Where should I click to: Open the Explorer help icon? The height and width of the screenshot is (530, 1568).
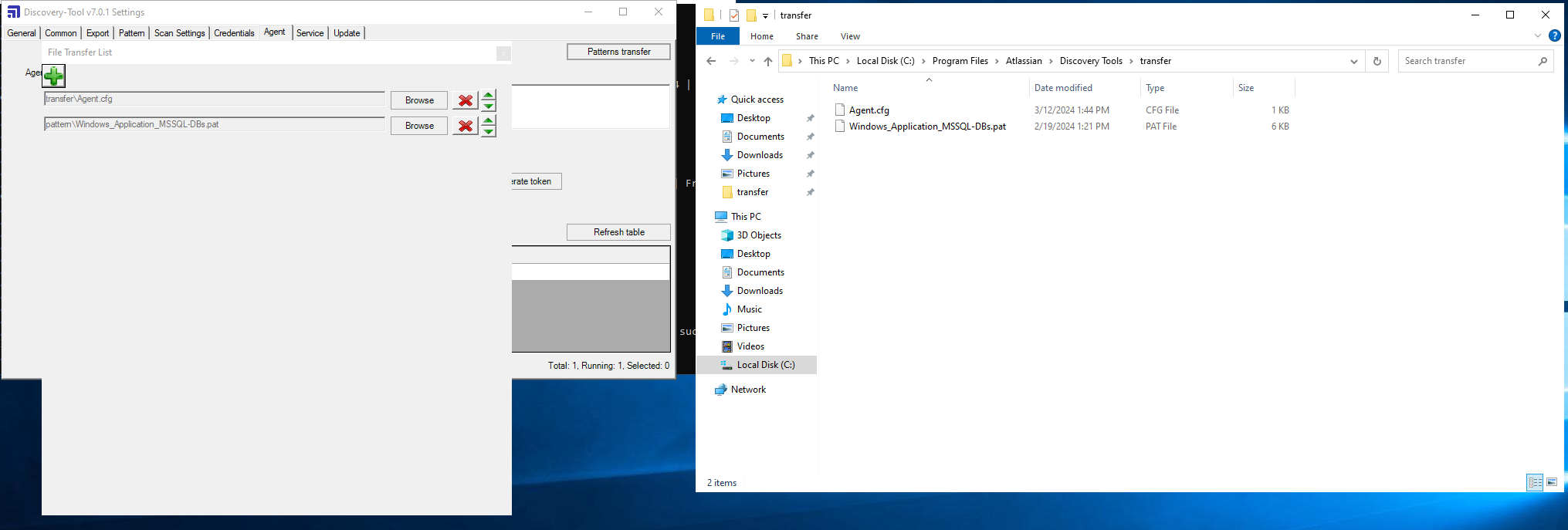[1554, 35]
